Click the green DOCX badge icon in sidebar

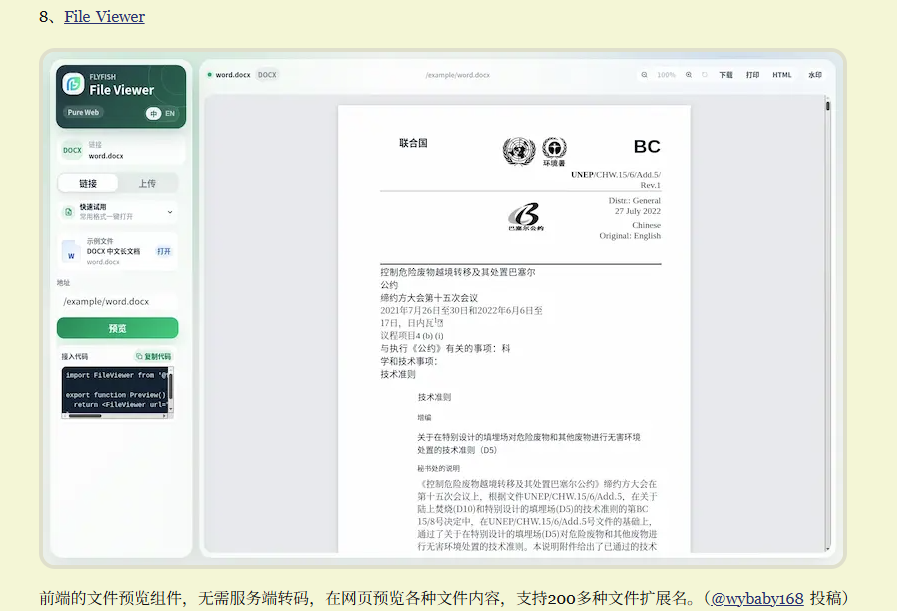(x=72, y=150)
